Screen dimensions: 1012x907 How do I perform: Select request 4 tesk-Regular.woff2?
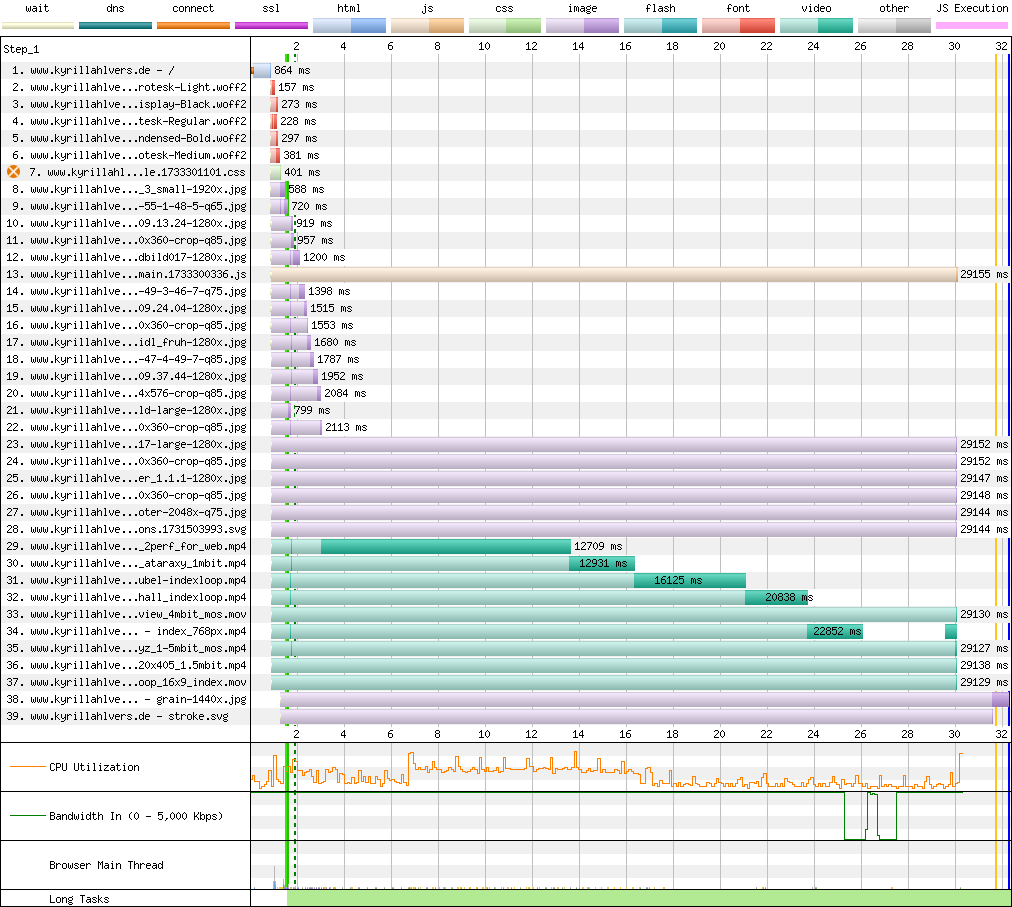129,121
